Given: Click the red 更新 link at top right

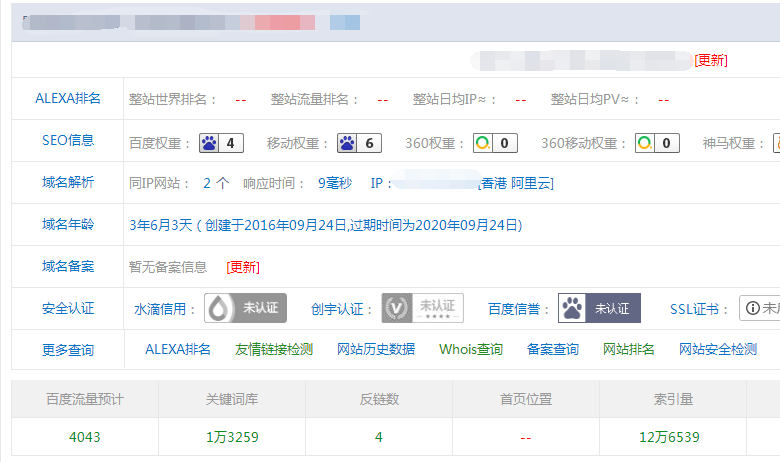Looking at the screenshot, I should click(x=711, y=60).
